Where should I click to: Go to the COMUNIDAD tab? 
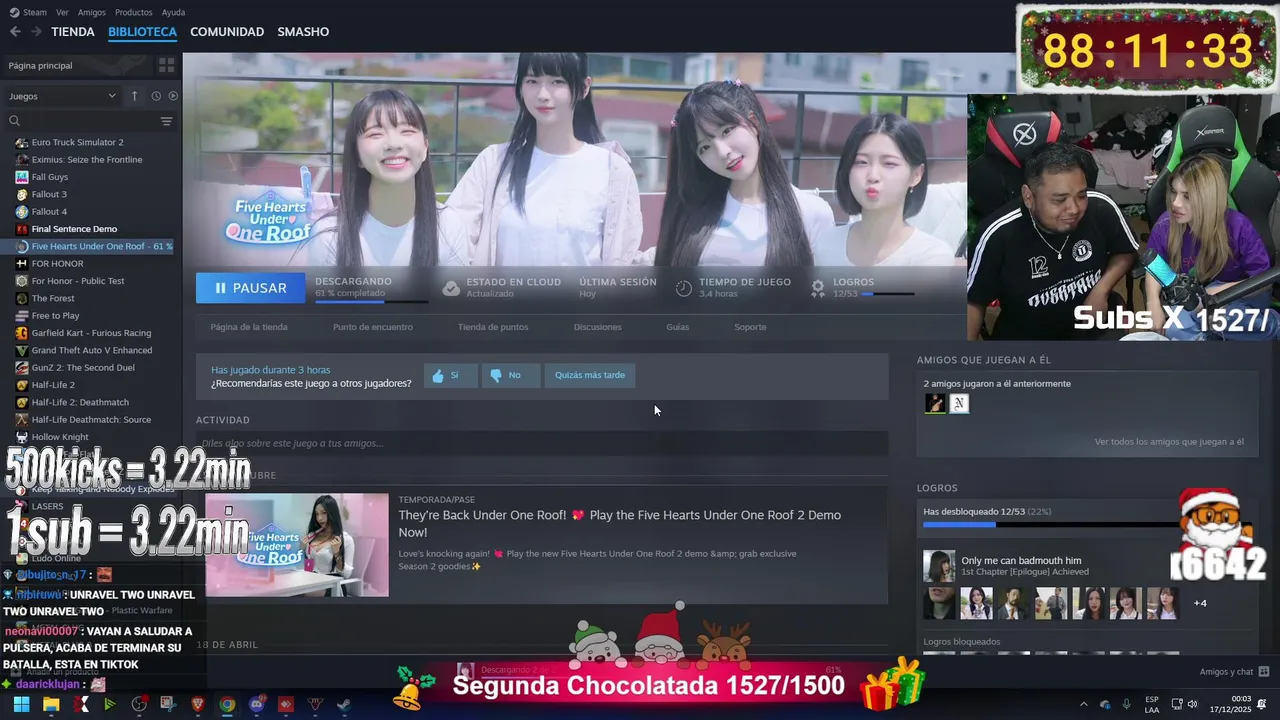[227, 31]
